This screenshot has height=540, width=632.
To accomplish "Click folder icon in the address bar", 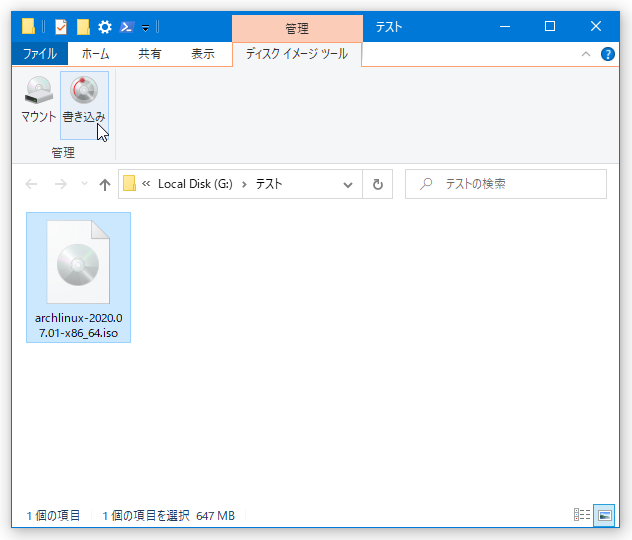I will (x=129, y=183).
